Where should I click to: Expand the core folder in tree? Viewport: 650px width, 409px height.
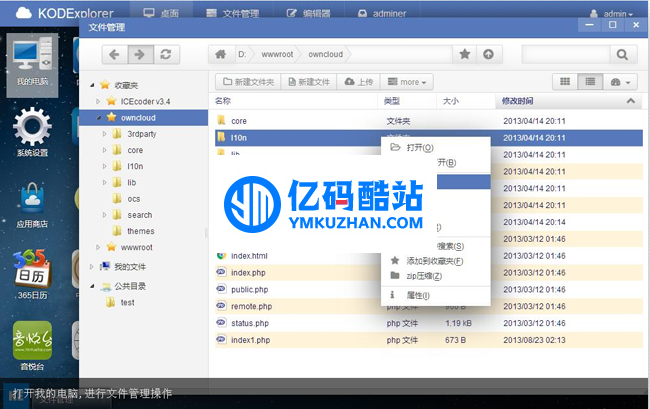[x=104, y=150]
